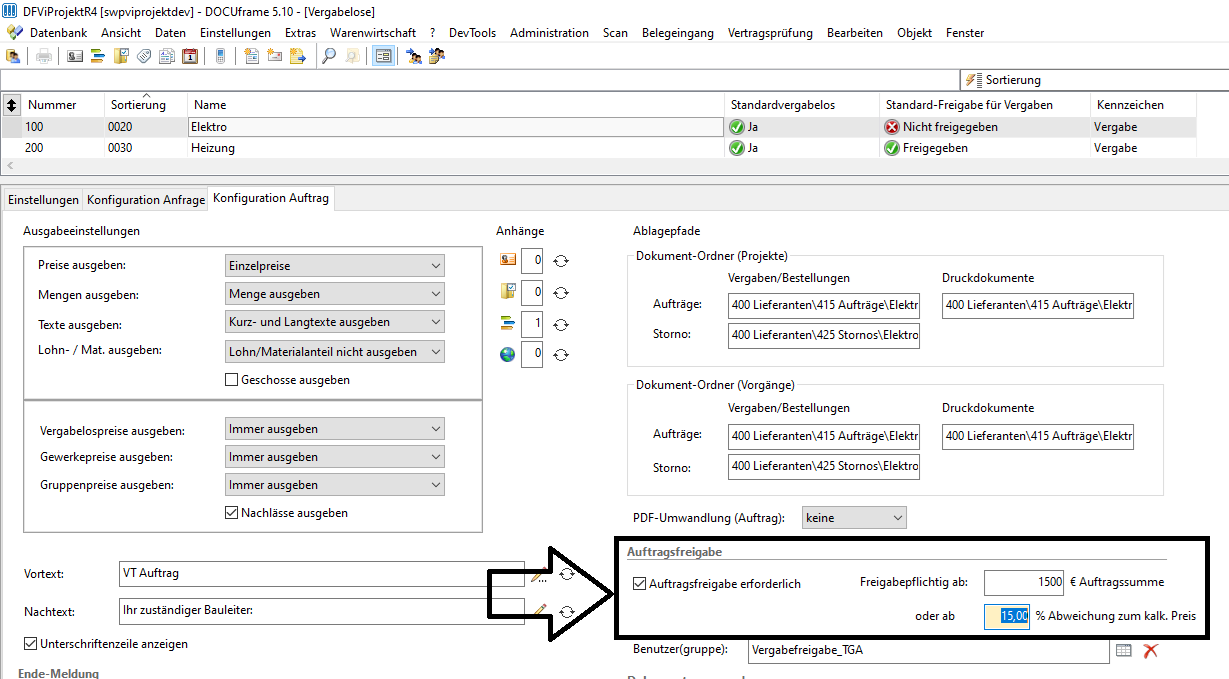Sort by the Standardvergabelos column header
The image size is (1229, 679).
point(802,104)
